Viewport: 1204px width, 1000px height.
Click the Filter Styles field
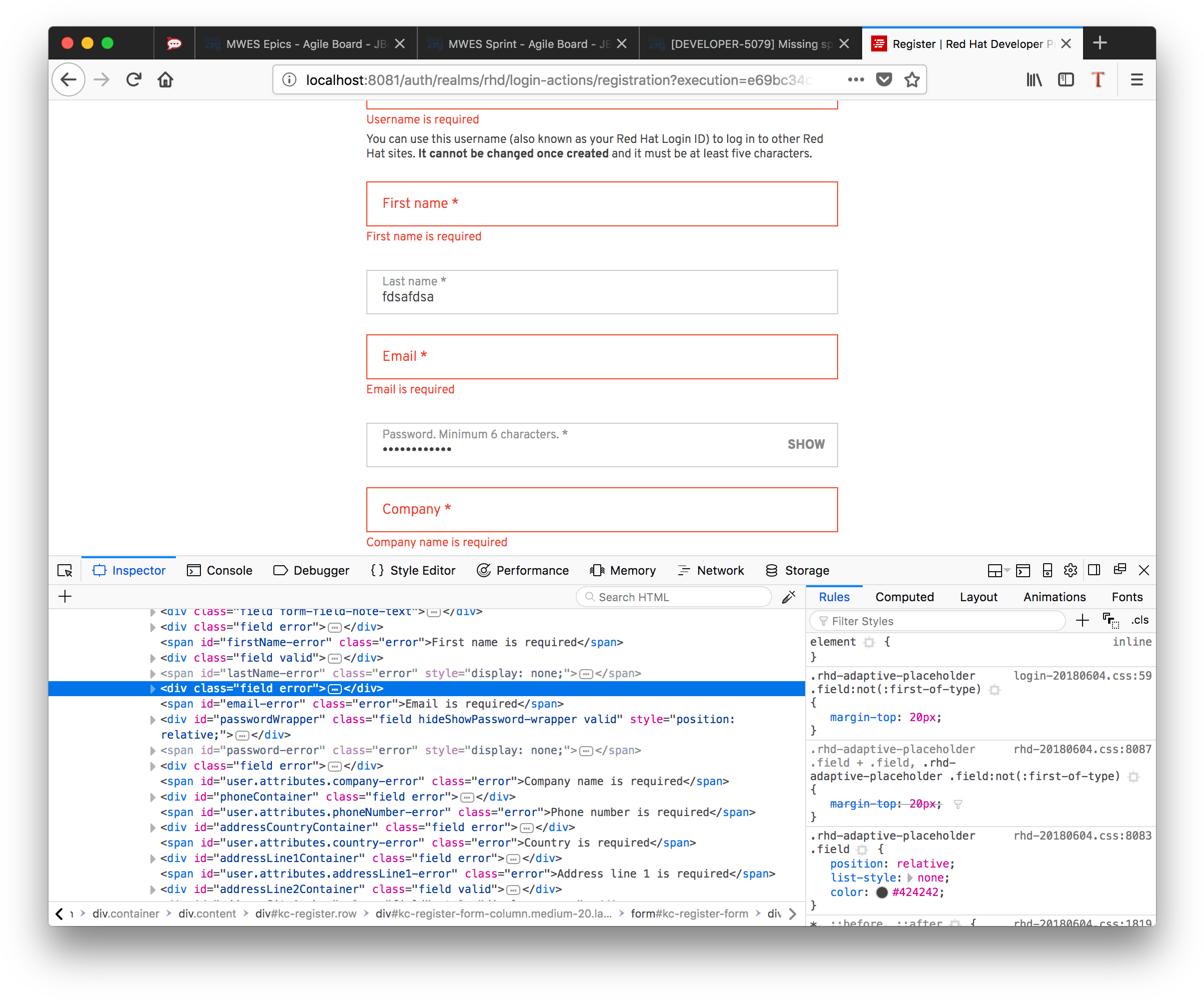(938, 621)
